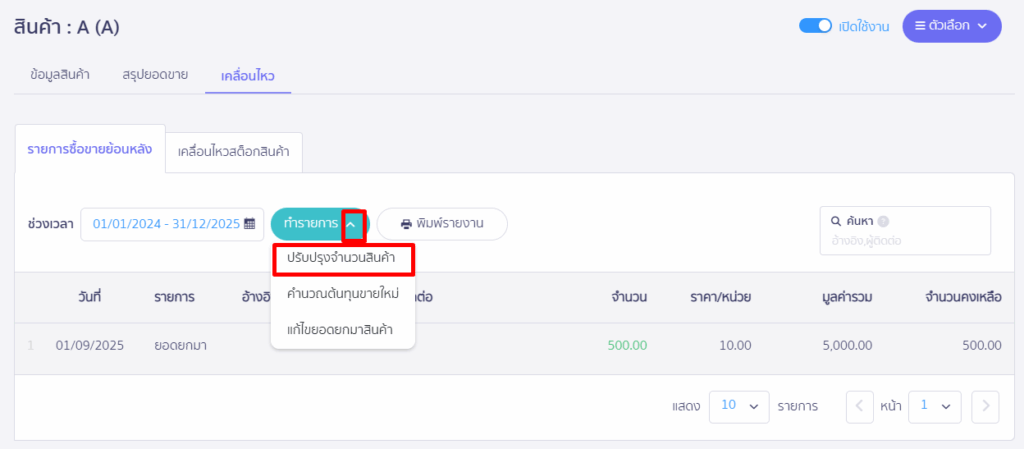The image size is (1024, 449).
Task: Go to the next page arrow
Action: click(985, 406)
